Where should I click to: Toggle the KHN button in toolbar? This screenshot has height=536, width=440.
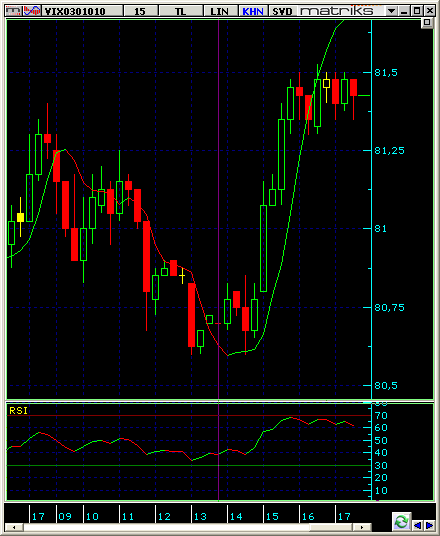(253, 11)
